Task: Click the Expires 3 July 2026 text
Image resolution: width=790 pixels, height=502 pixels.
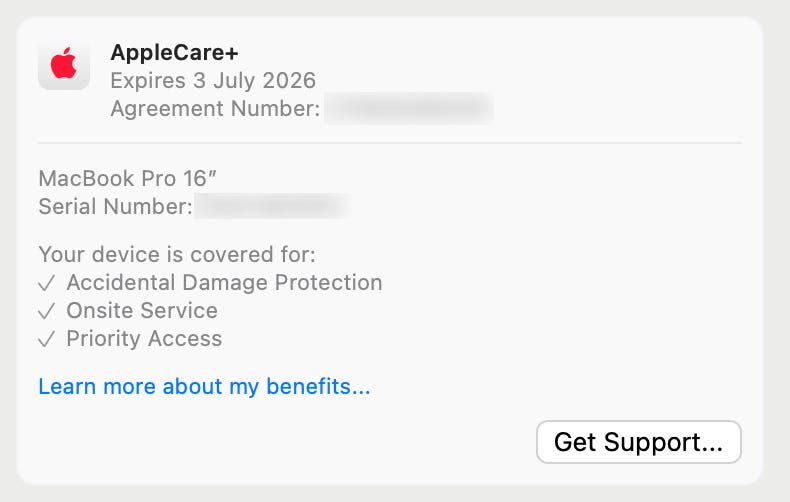Action: (212, 80)
